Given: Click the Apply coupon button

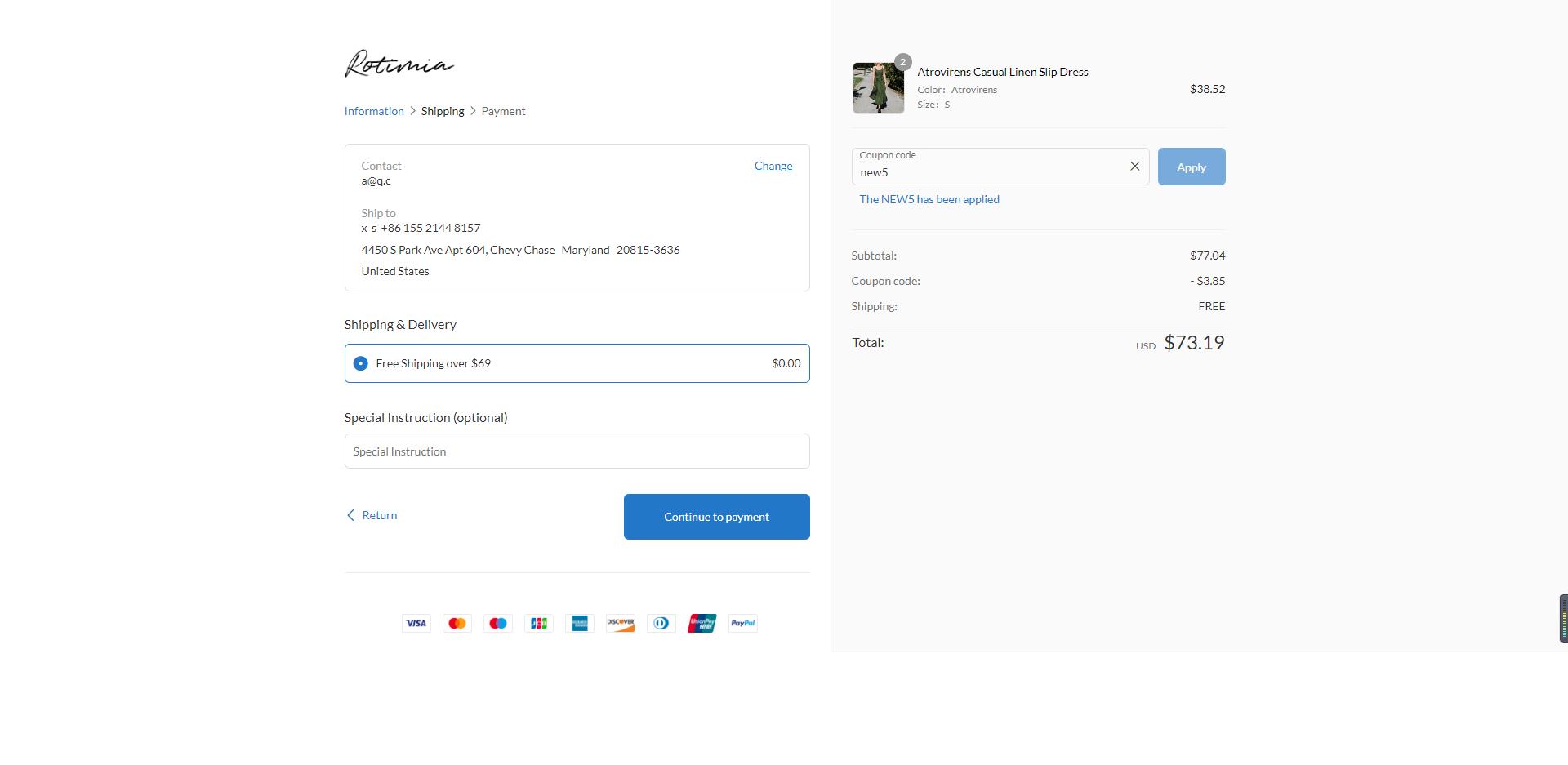Looking at the screenshot, I should pyautogui.click(x=1192, y=167).
